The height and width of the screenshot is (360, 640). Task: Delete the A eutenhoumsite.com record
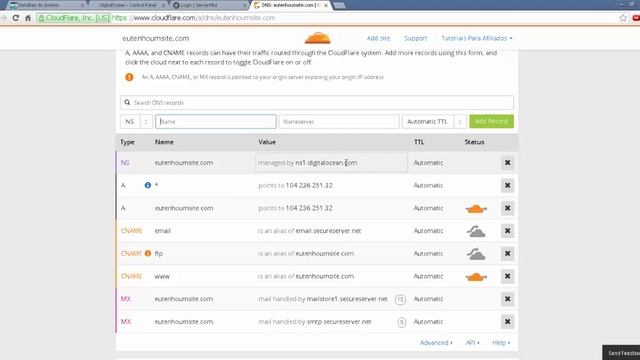(507, 208)
